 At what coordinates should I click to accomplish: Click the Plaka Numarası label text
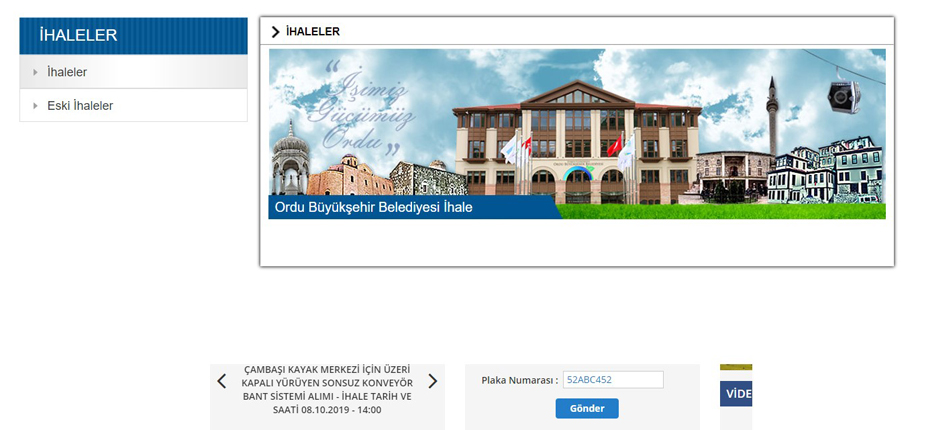point(520,380)
